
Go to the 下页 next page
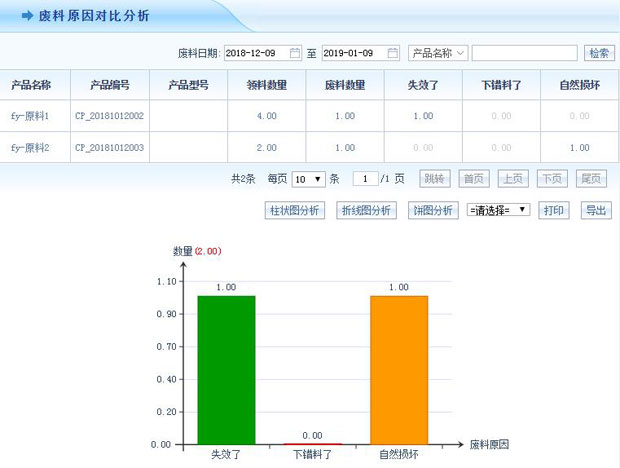click(x=551, y=179)
